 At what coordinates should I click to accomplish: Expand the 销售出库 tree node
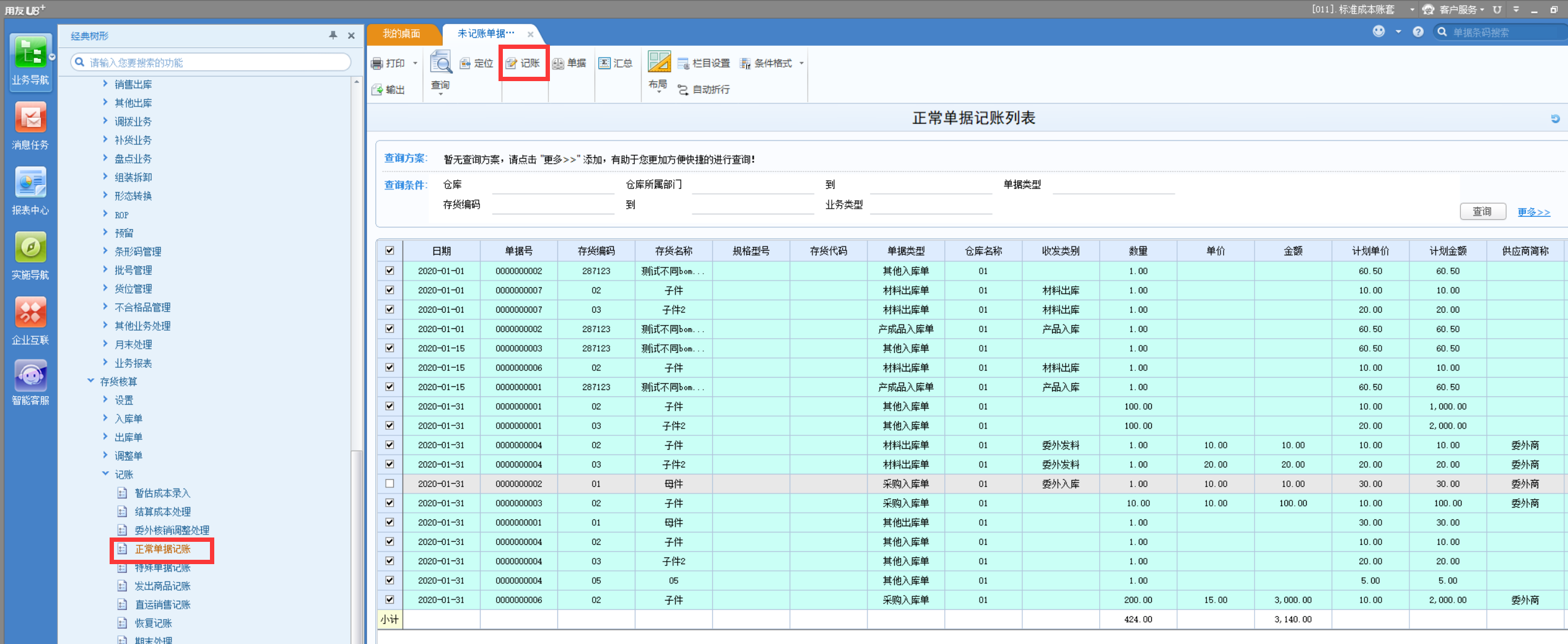(x=105, y=84)
